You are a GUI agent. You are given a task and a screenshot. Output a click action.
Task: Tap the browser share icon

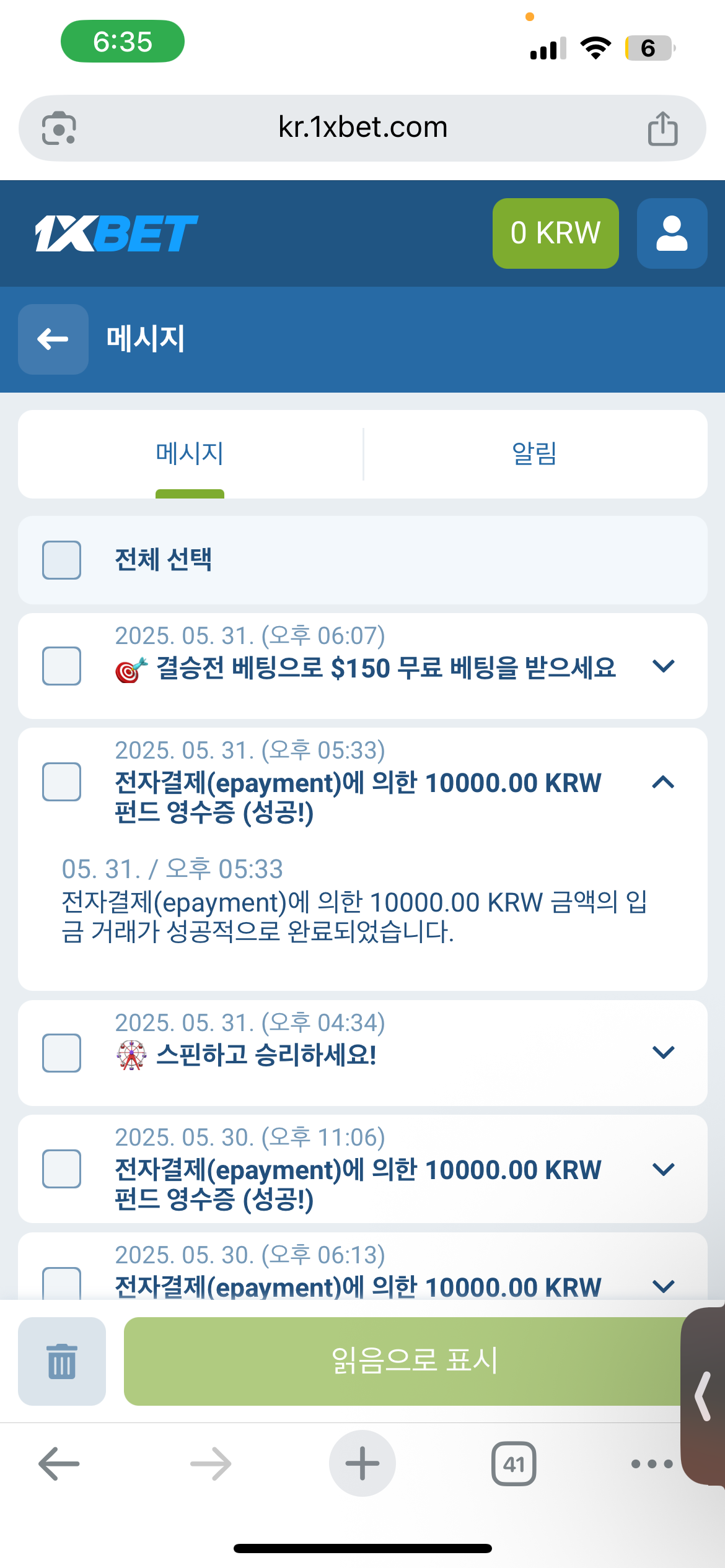click(x=662, y=128)
